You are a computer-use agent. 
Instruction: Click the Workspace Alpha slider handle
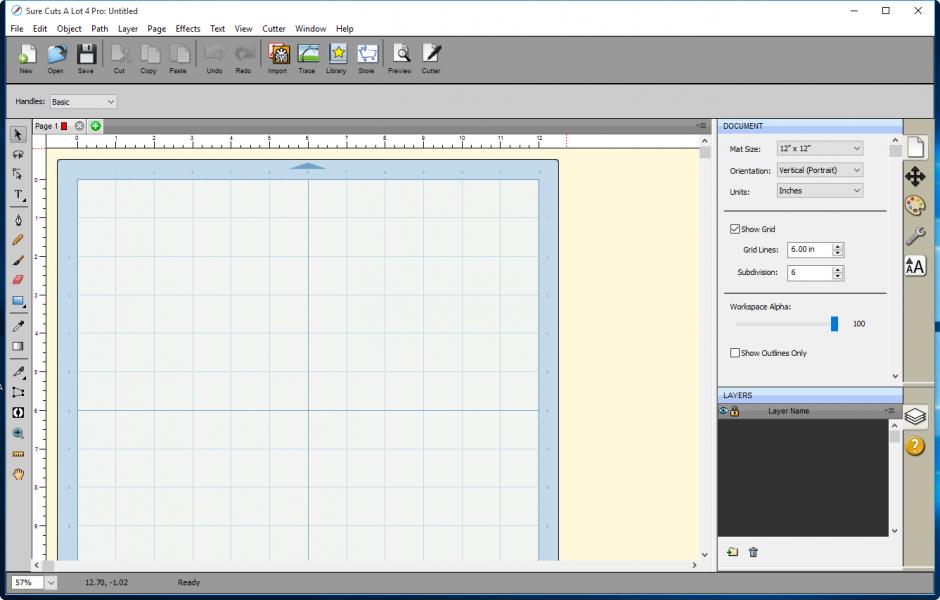click(834, 324)
